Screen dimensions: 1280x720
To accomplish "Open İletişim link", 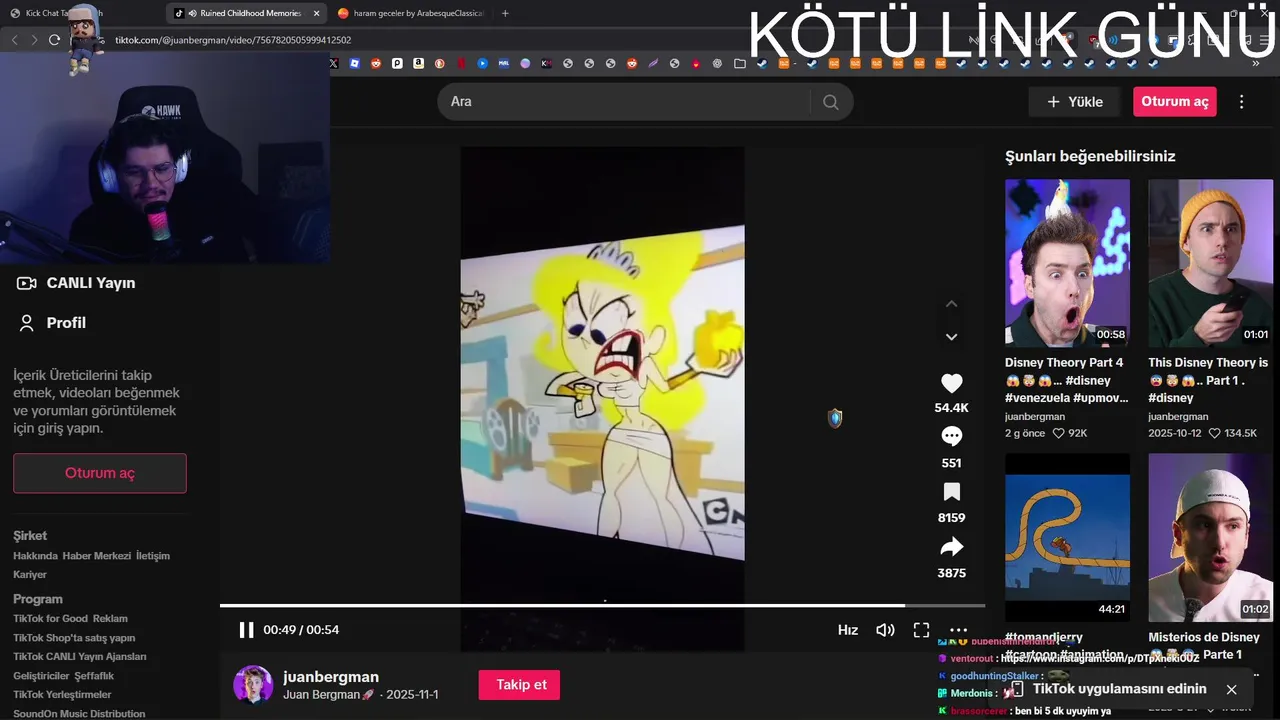I will pos(153,556).
